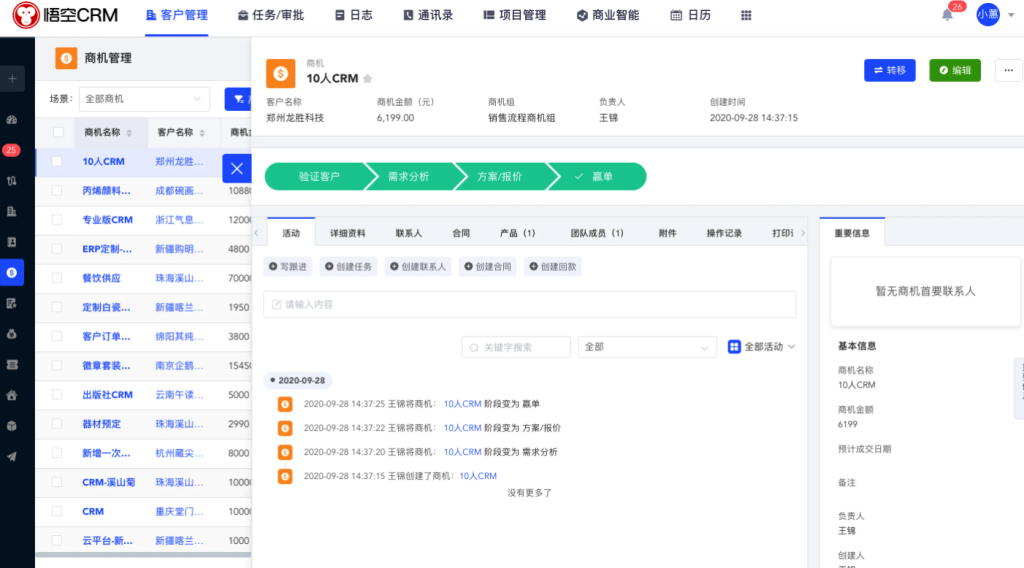1024x568 pixels.
Task: Click the plus quick-add sidebar icon
Action: click(x=12, y=79)
